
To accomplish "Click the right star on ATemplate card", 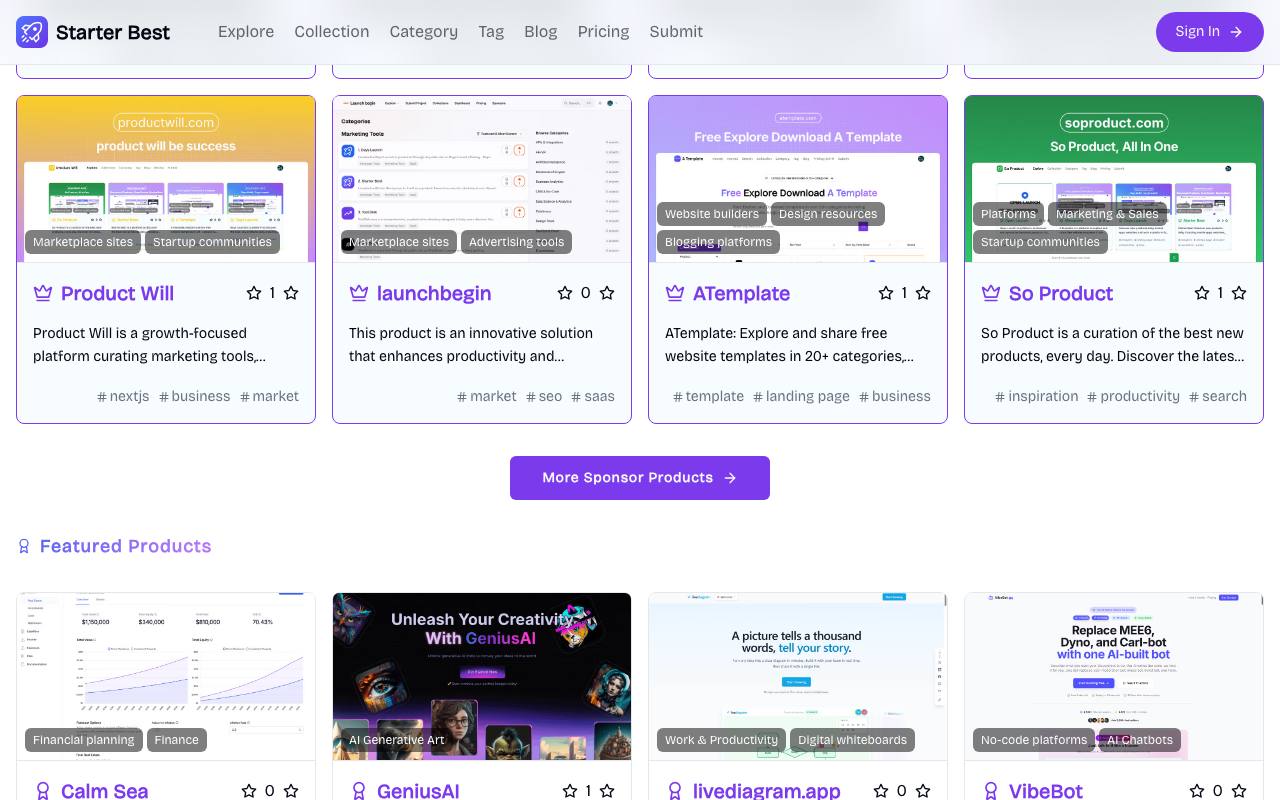I will point(923,293).
